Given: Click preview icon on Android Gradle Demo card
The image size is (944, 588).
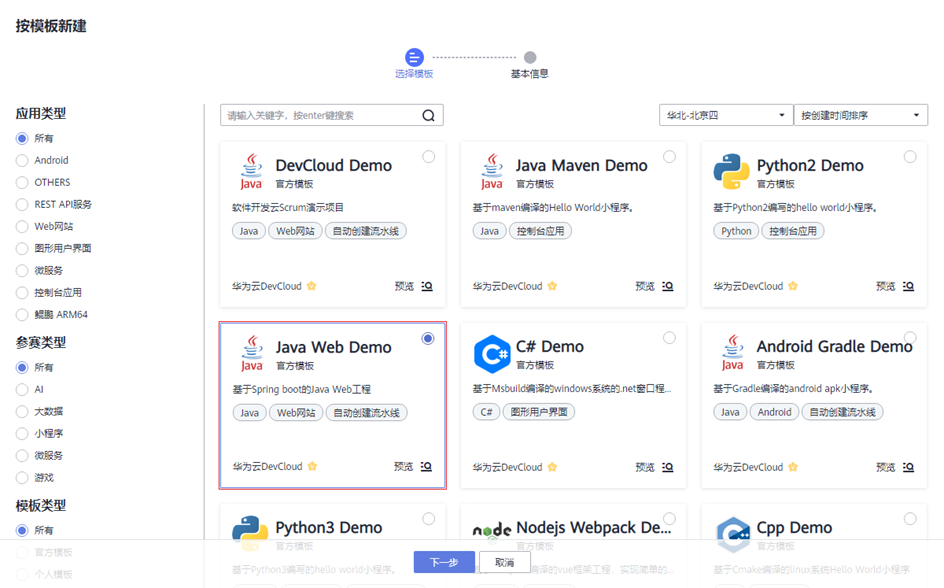Looking at the screenshot, I should (908, 467).
